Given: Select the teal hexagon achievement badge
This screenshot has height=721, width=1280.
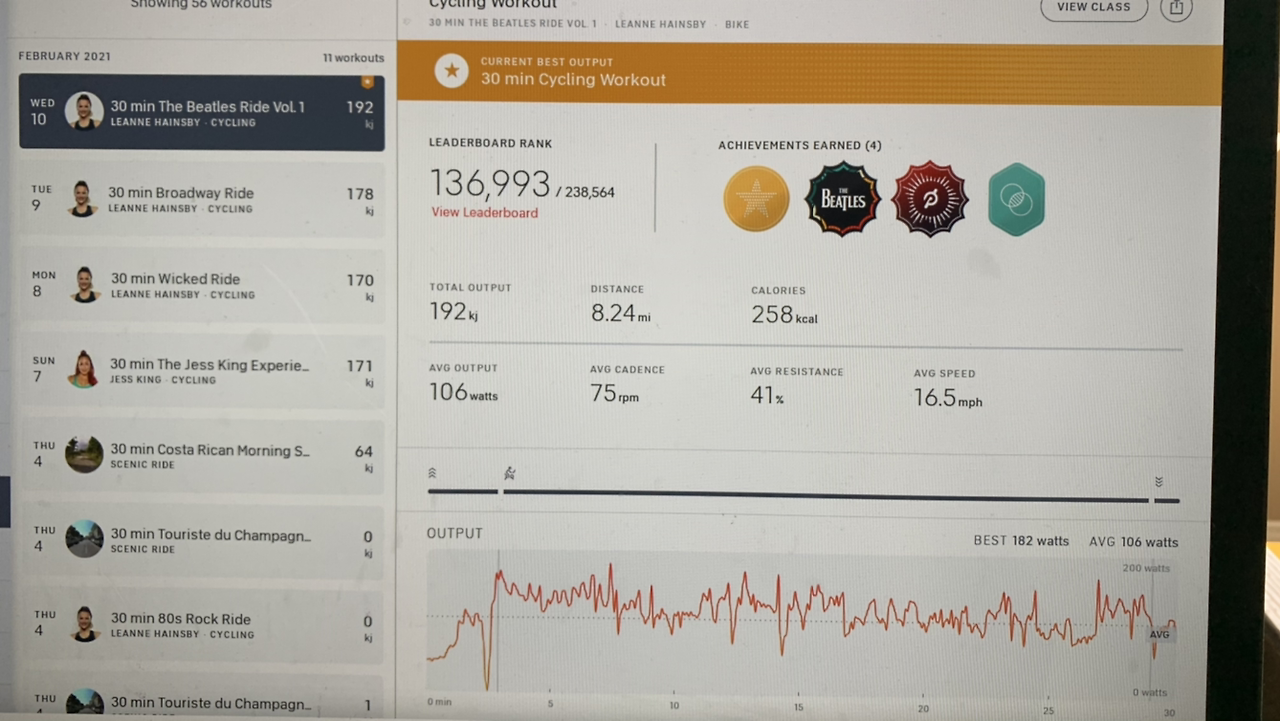Looking at the screenshot, I should point(1017,199).
